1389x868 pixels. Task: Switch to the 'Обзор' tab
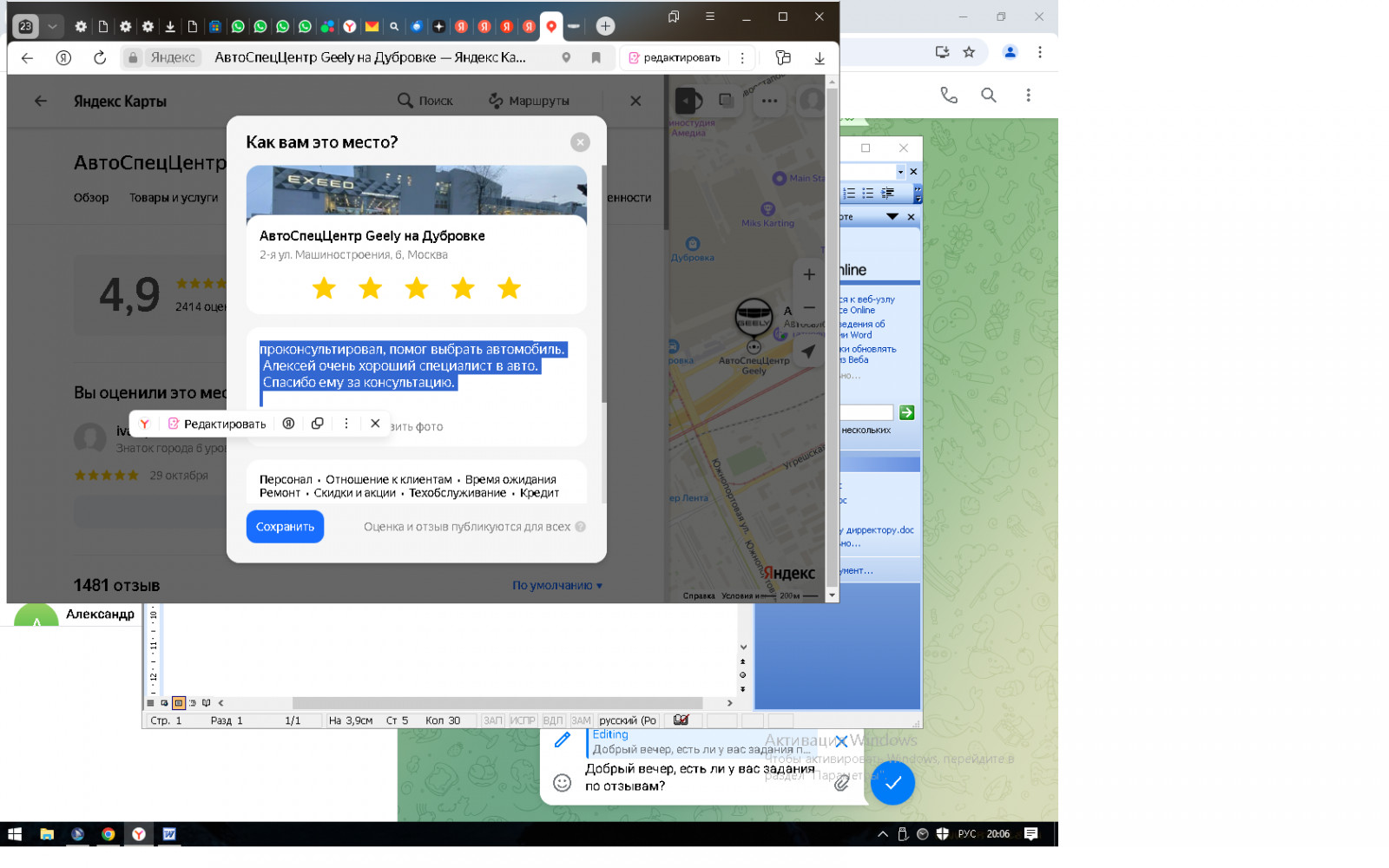pos(91,198)
